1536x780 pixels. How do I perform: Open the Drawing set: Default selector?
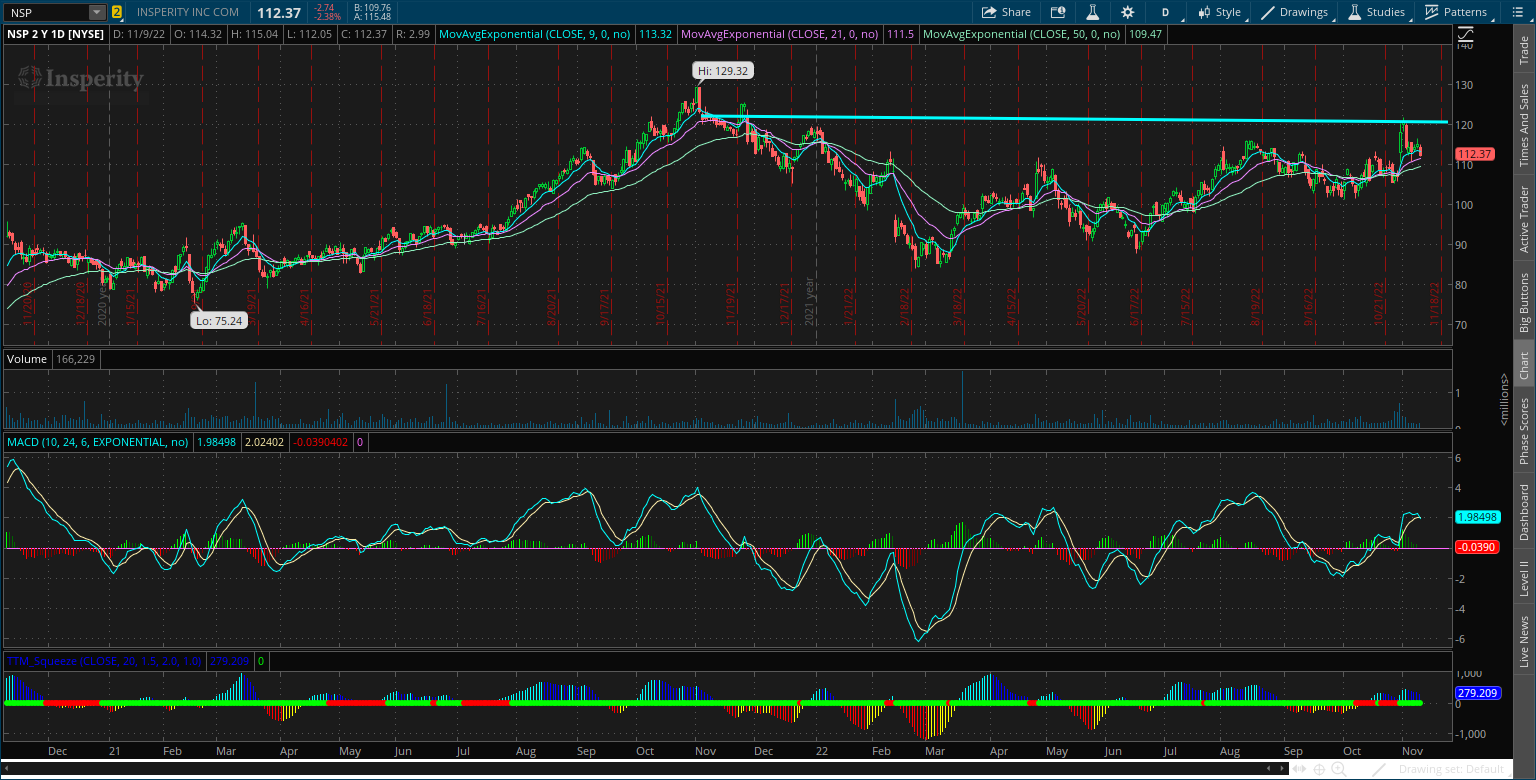click(x=1452, y=769)
